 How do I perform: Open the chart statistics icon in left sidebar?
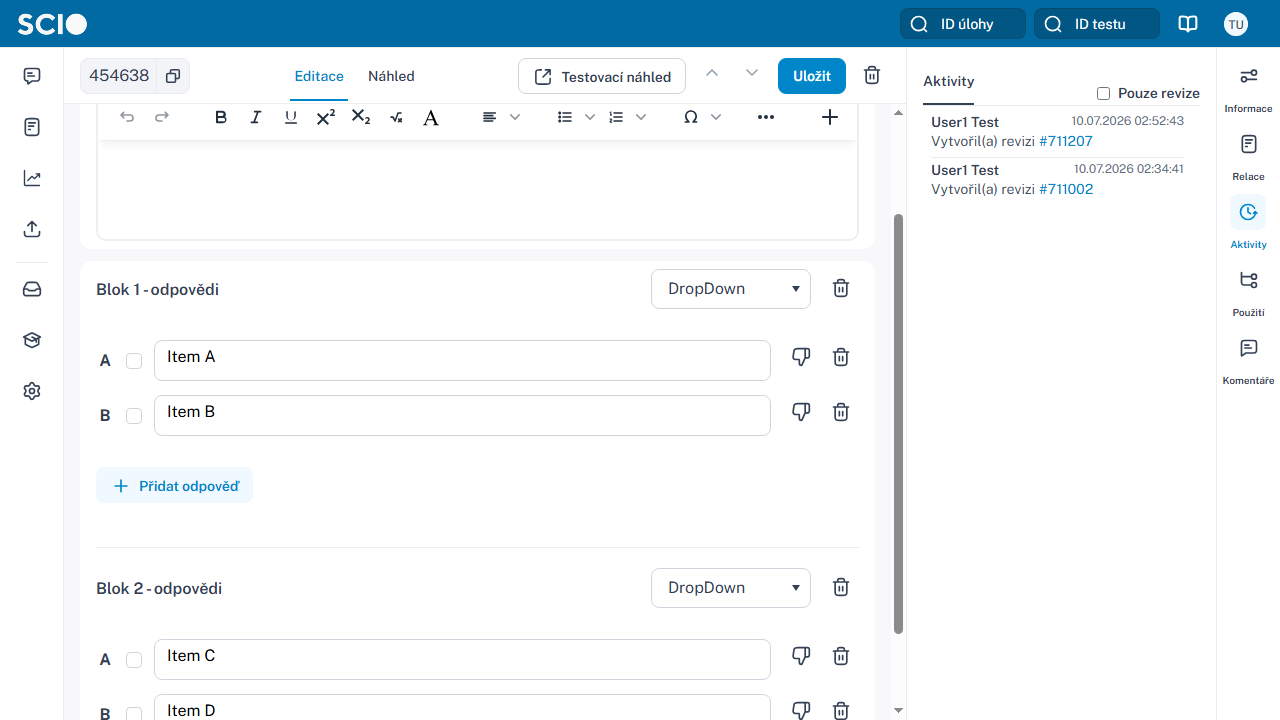click(x=32, y=178)
